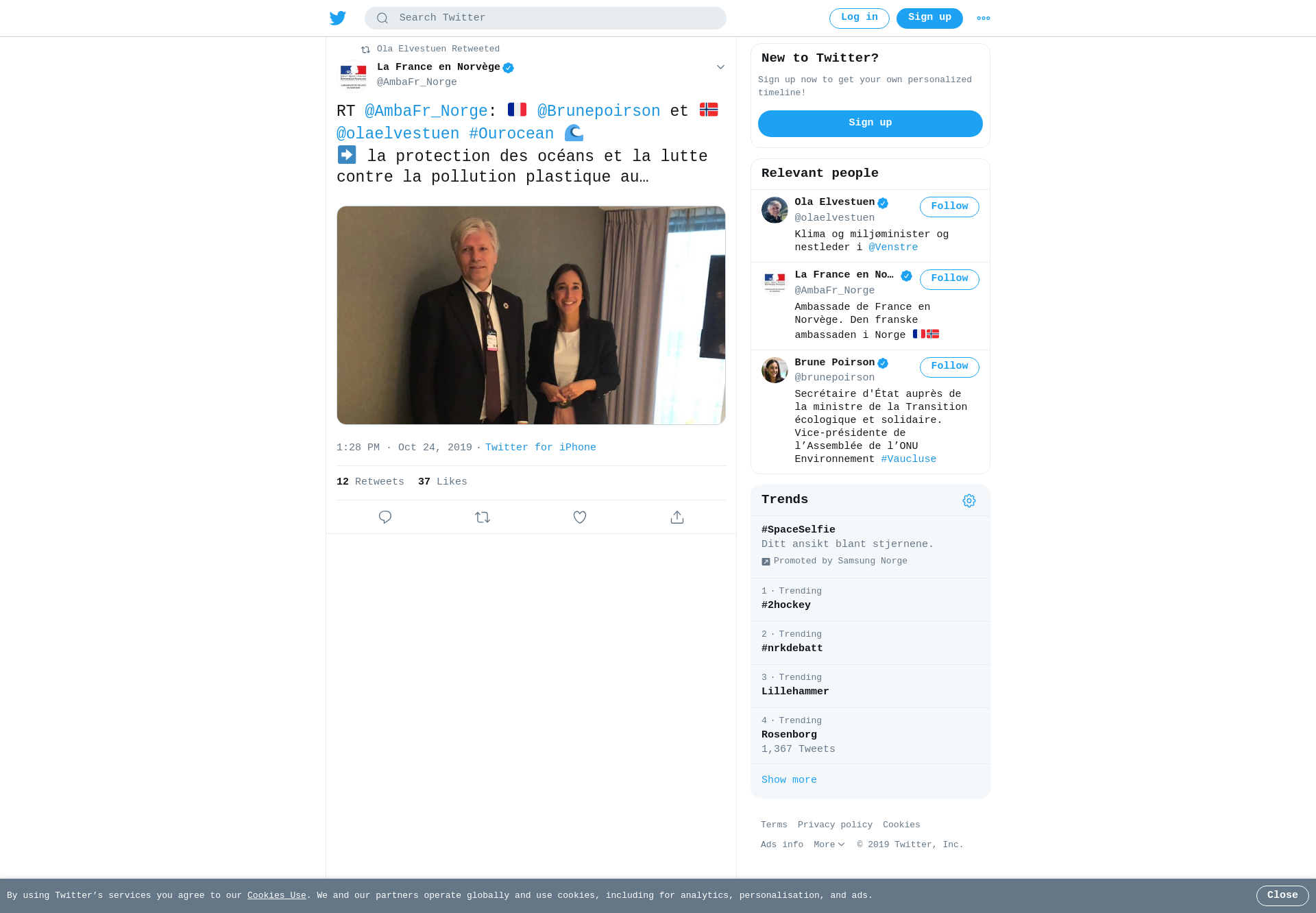Expand the tweet options chevron

[720, 67]
